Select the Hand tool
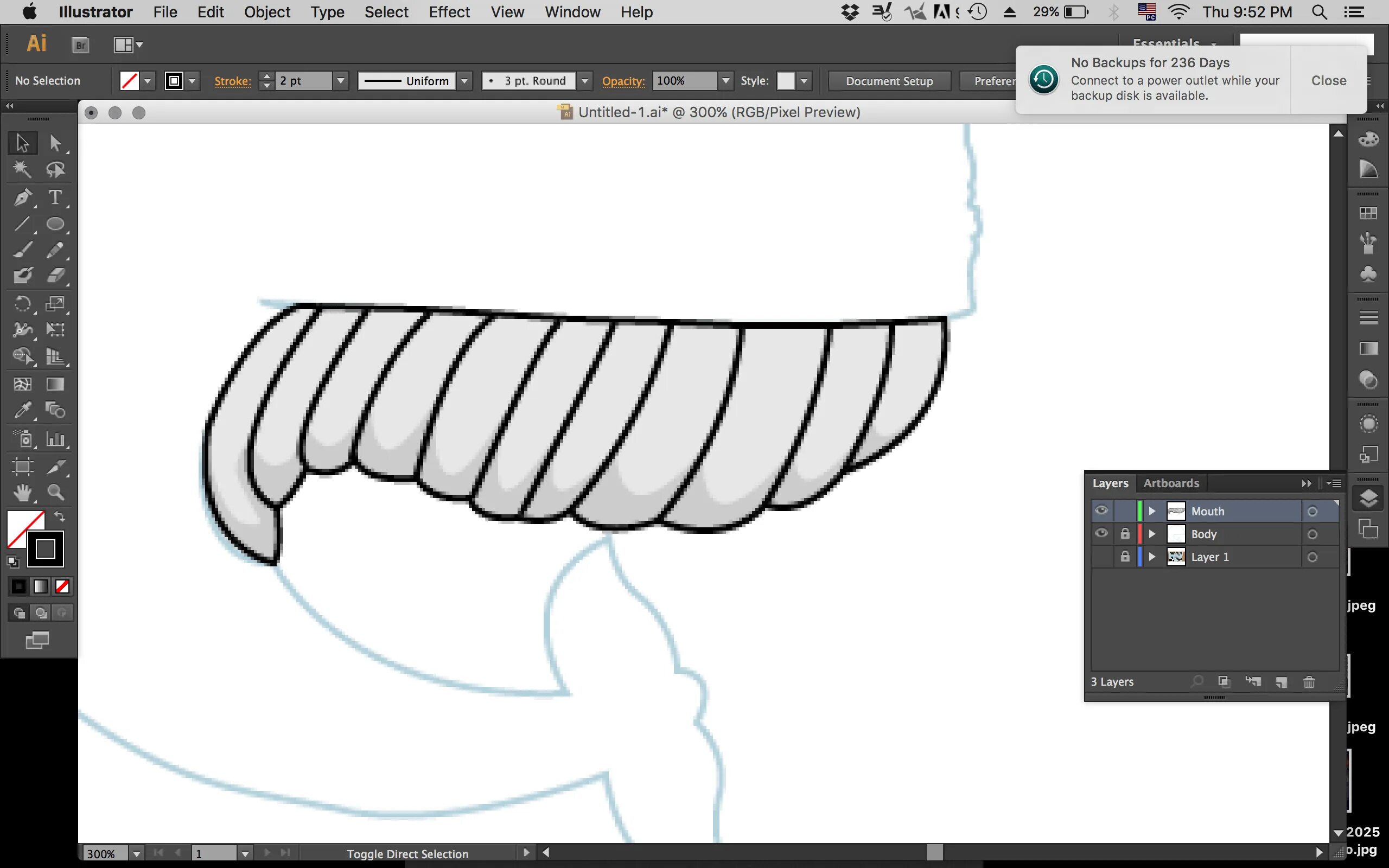 pyautogui.click(x=22, y=493)
